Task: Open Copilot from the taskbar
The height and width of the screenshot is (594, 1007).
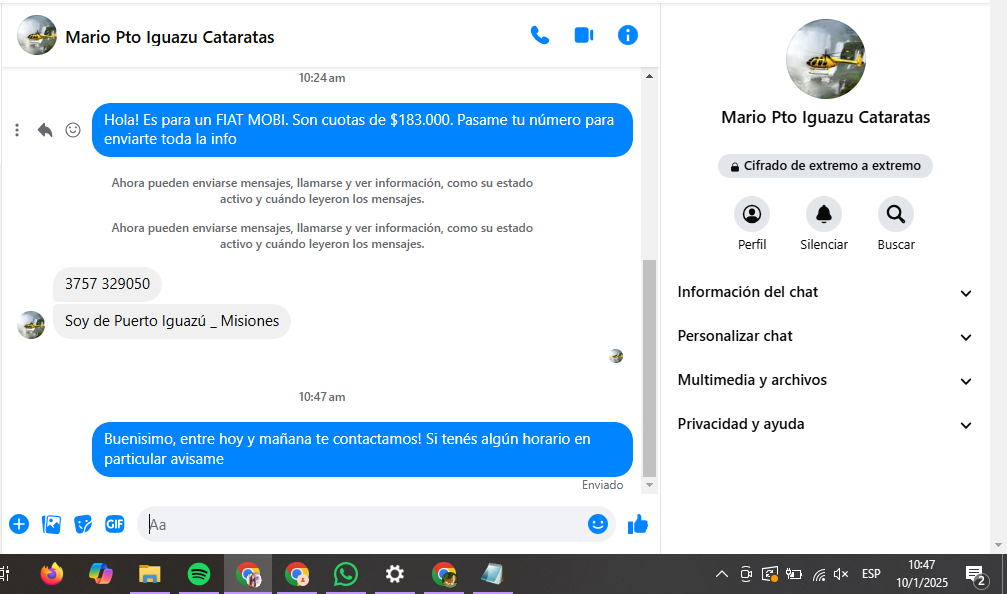Action: [x=101, y=573]
